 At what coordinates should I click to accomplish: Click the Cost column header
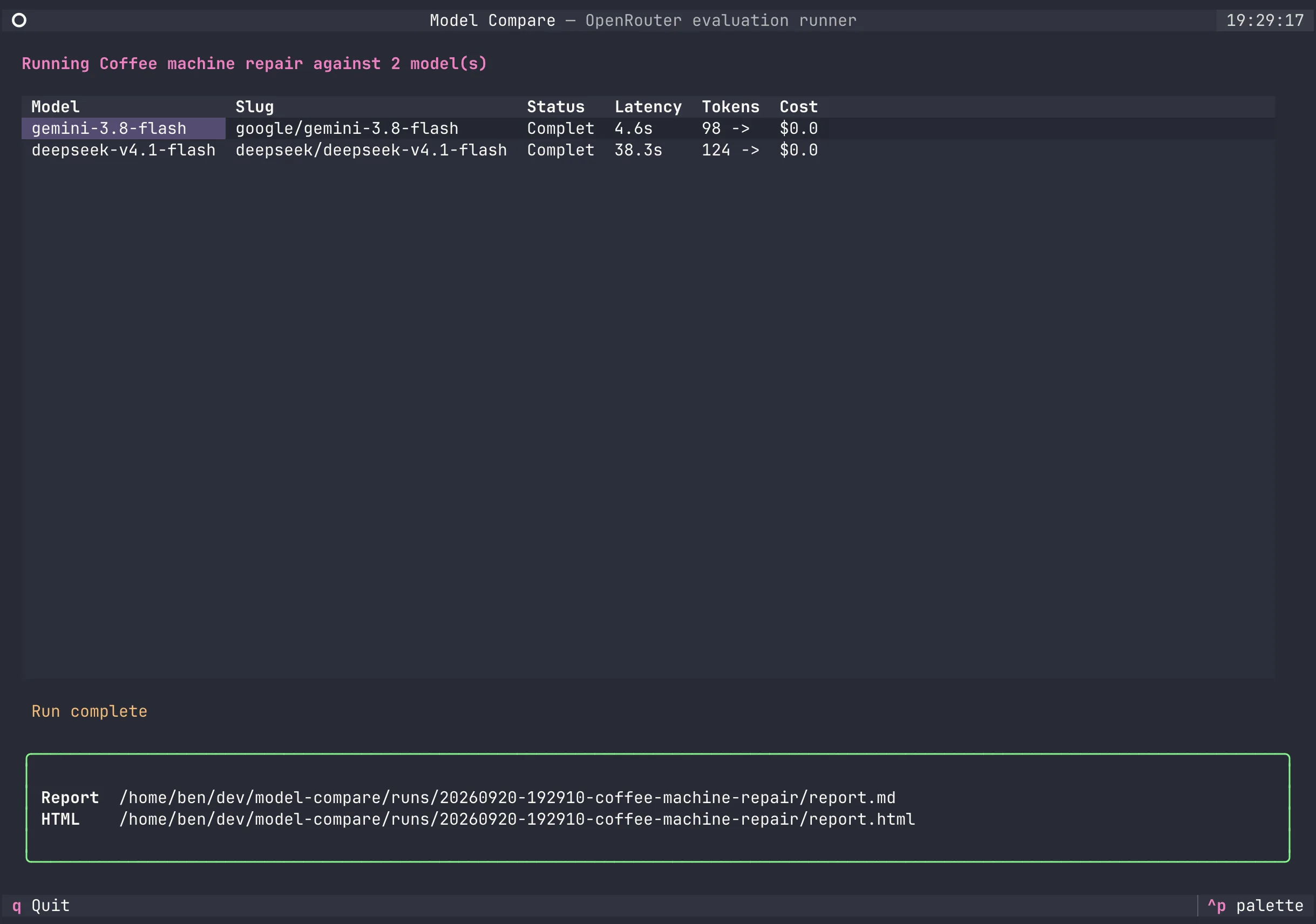click(798, 107)
